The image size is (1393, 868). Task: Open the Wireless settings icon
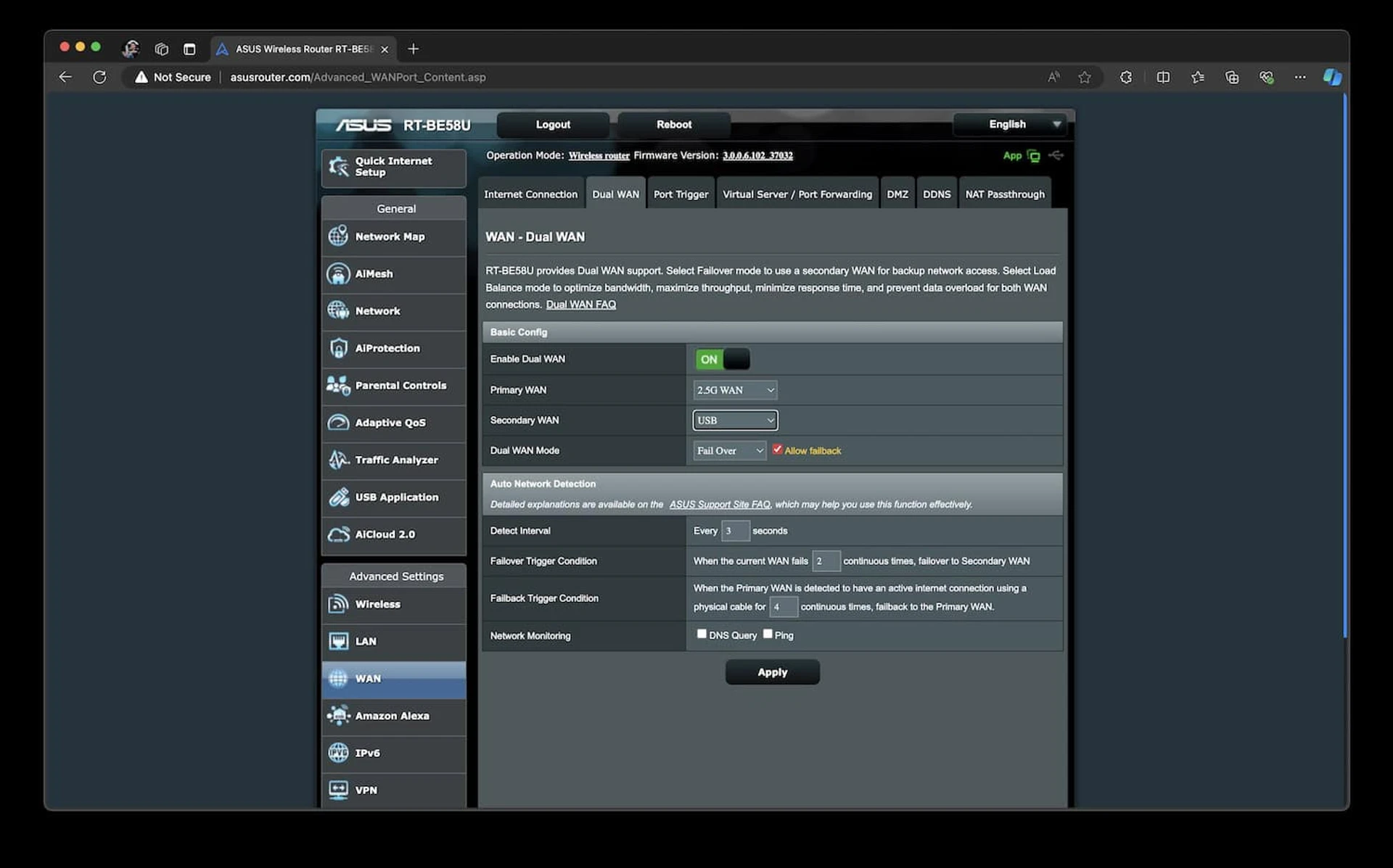pos(338,604)
